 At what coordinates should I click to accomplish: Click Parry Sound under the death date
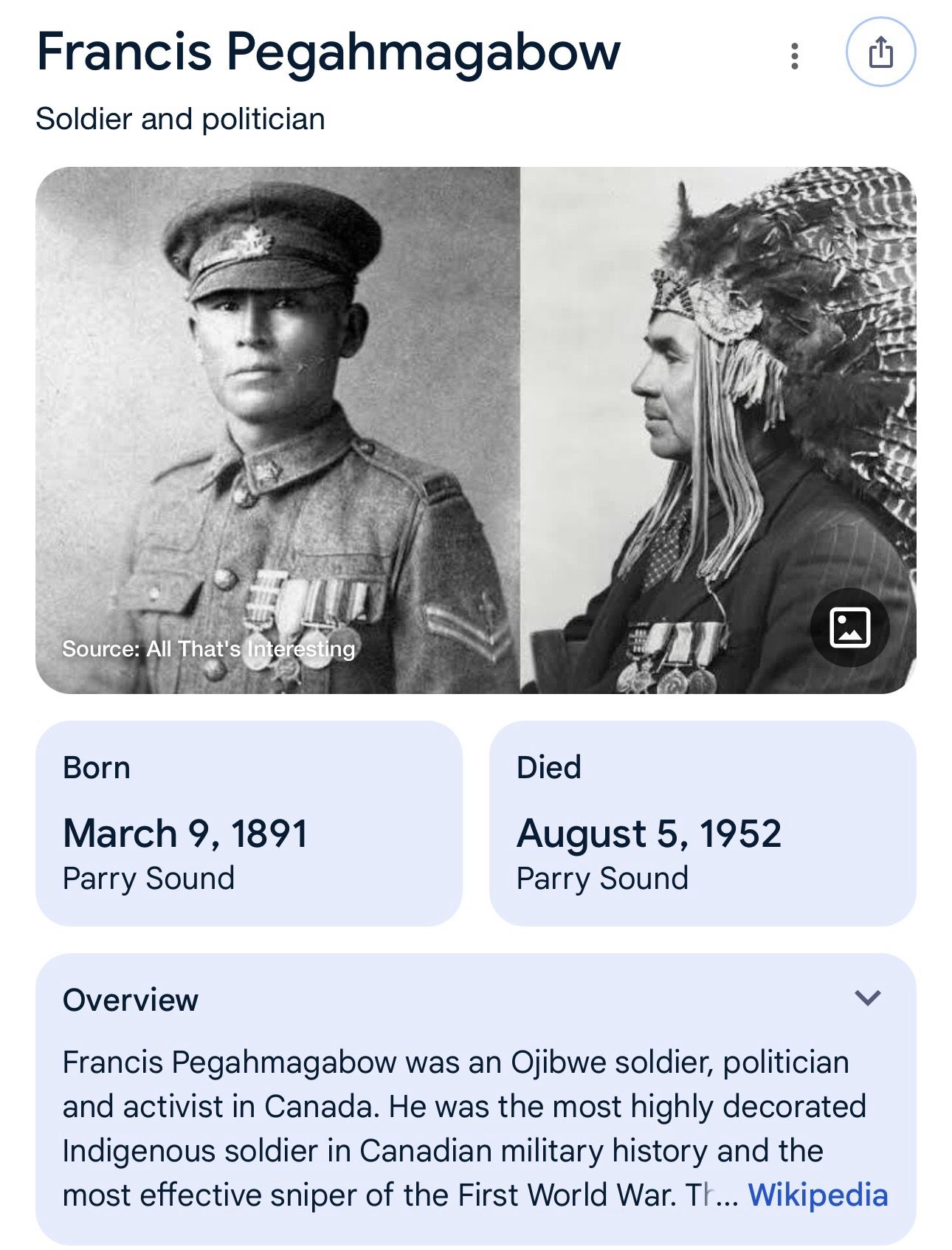pyautogui.click(x=602, y=879)
